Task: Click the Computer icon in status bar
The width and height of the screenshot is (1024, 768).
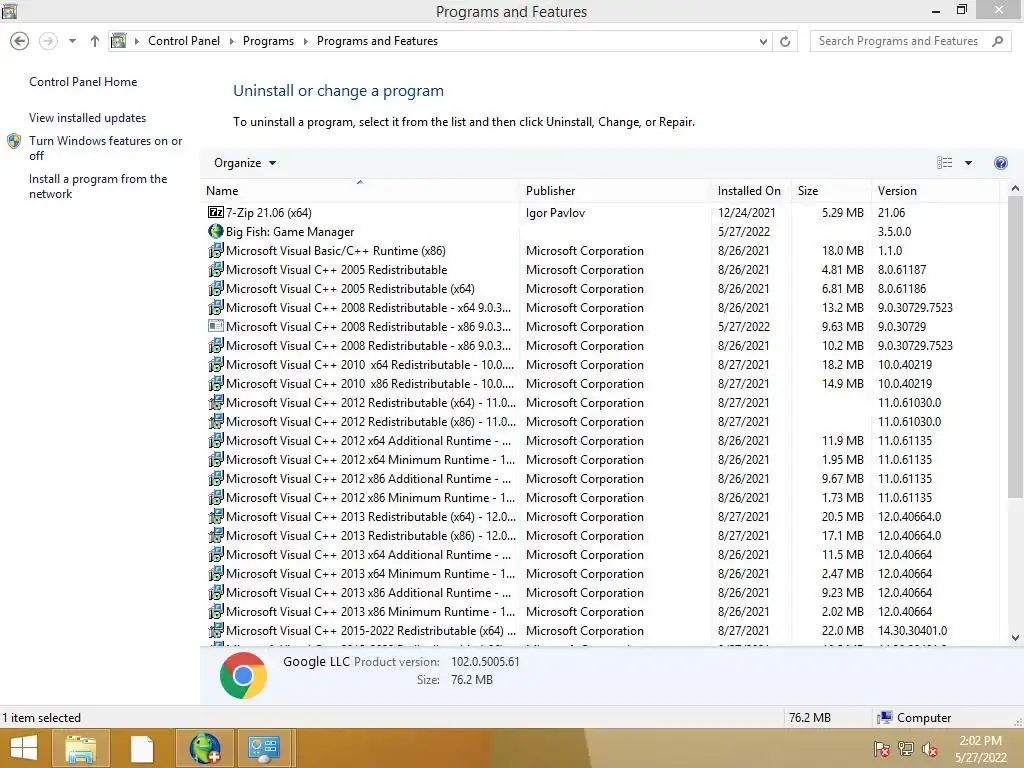Action: [884, 718]
